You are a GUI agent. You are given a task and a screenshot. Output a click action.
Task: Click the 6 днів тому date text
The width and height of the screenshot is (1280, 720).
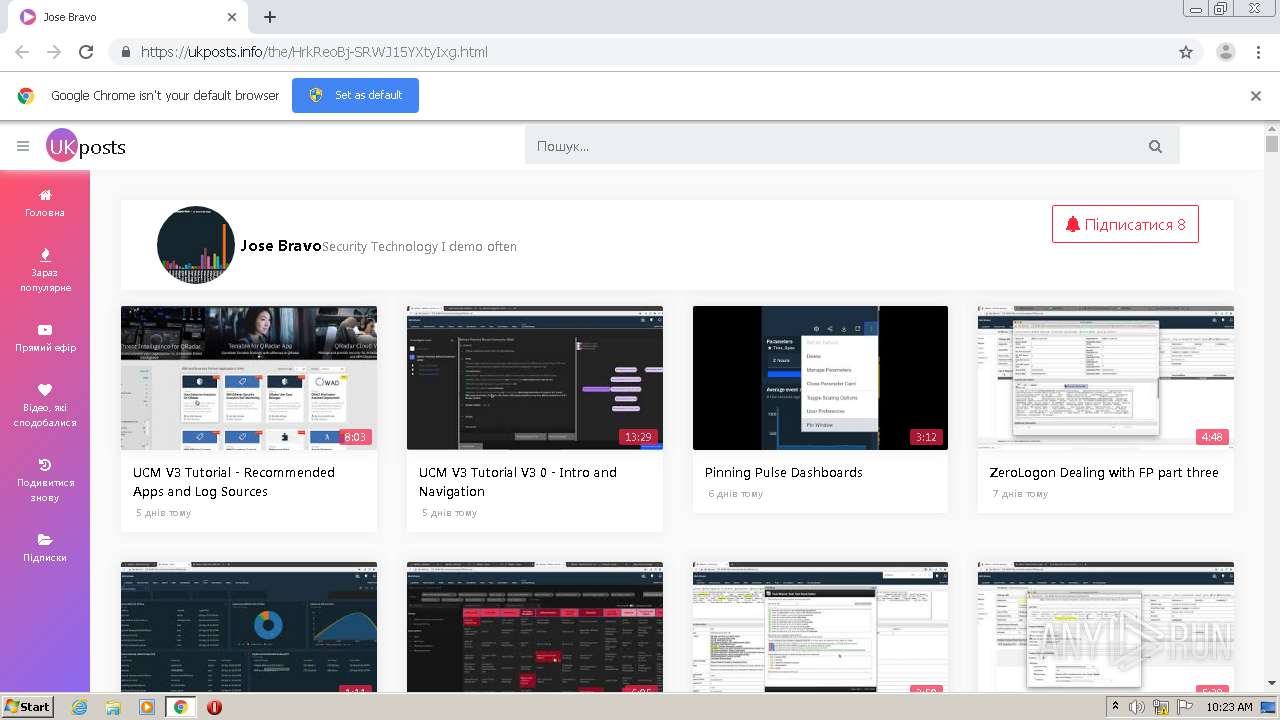coord(736,494)
